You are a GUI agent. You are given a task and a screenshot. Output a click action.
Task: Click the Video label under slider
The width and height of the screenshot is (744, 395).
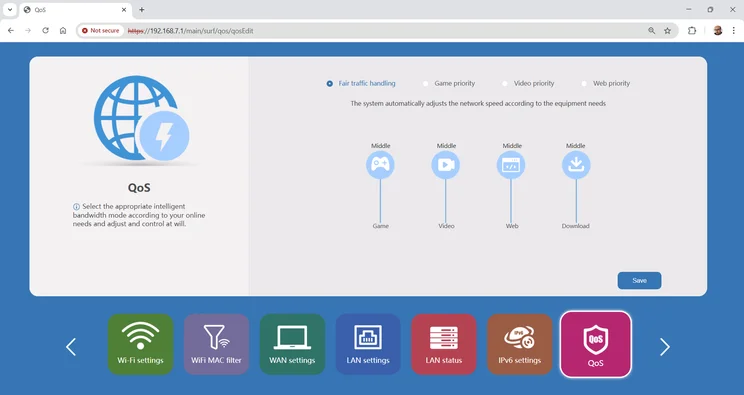click(446, 226)
